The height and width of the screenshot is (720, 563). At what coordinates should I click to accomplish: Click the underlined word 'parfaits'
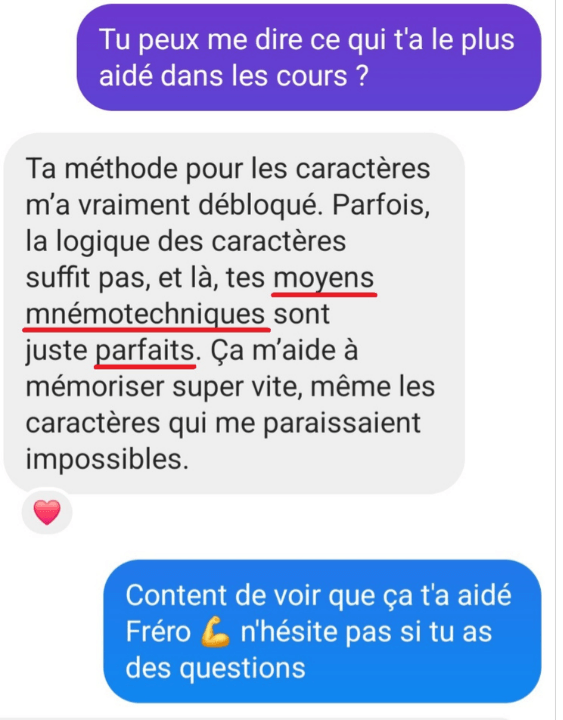click(145, 351)
